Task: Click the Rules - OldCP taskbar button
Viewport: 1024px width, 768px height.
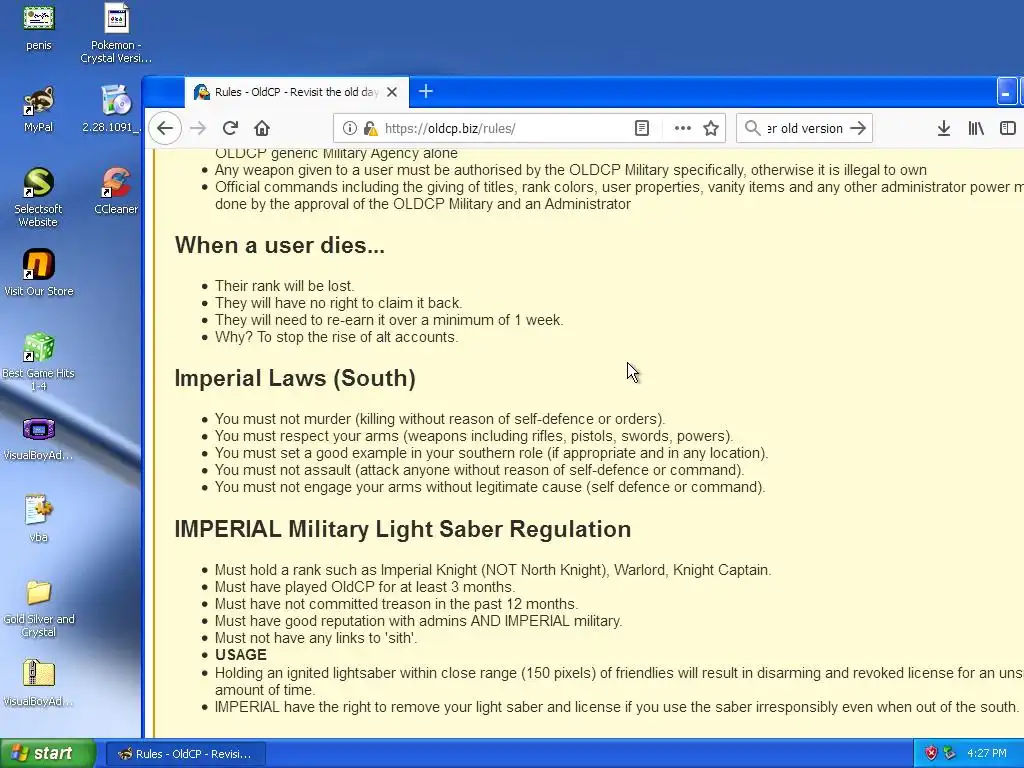Action: 185,754
